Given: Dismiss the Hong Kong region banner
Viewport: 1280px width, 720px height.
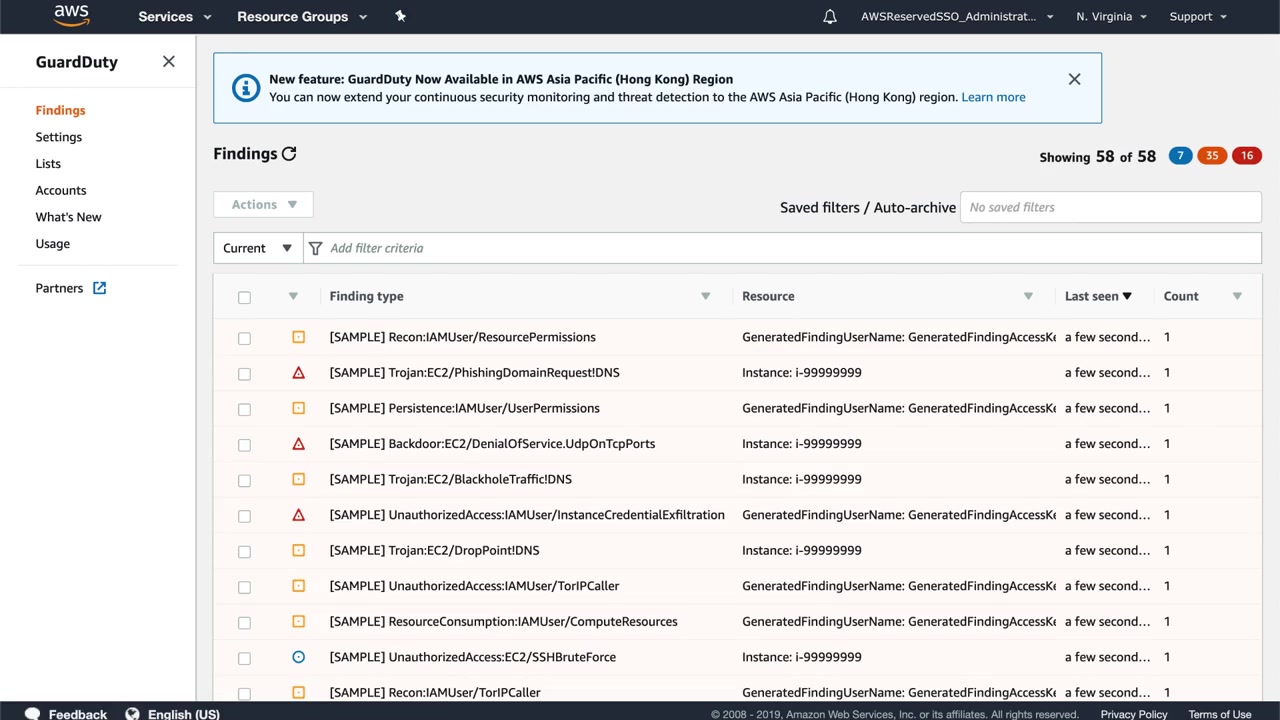Looking at the screenshot, I should [x=1074, y=79].
